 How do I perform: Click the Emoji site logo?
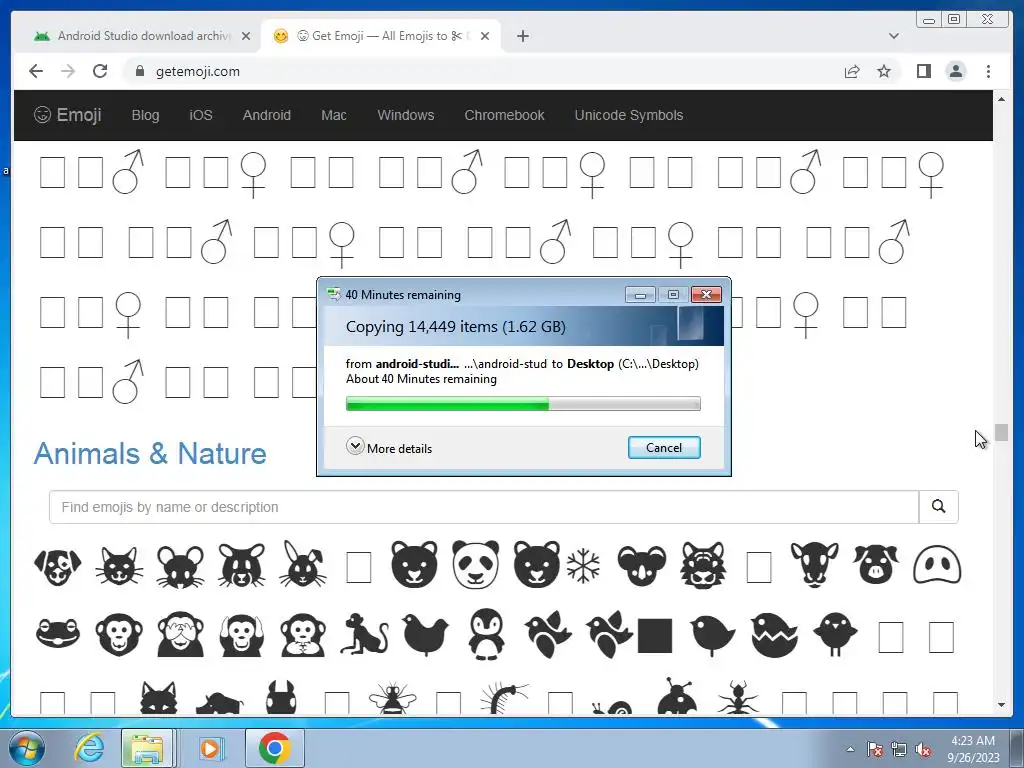pos(68,115)
